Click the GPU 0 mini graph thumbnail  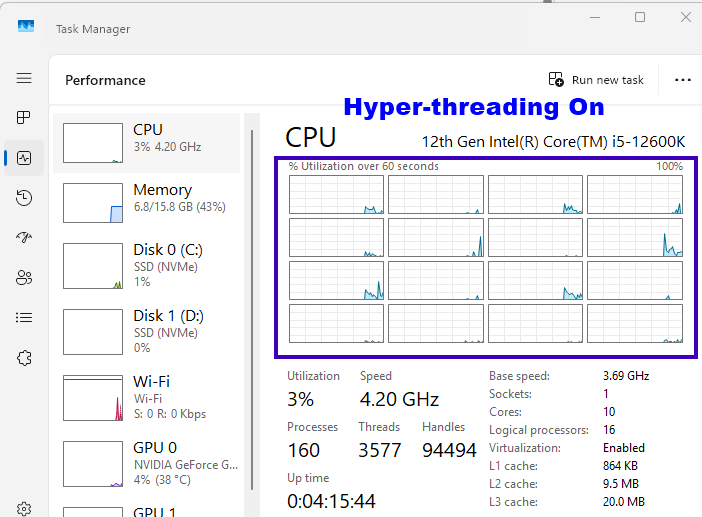point(93,464)
